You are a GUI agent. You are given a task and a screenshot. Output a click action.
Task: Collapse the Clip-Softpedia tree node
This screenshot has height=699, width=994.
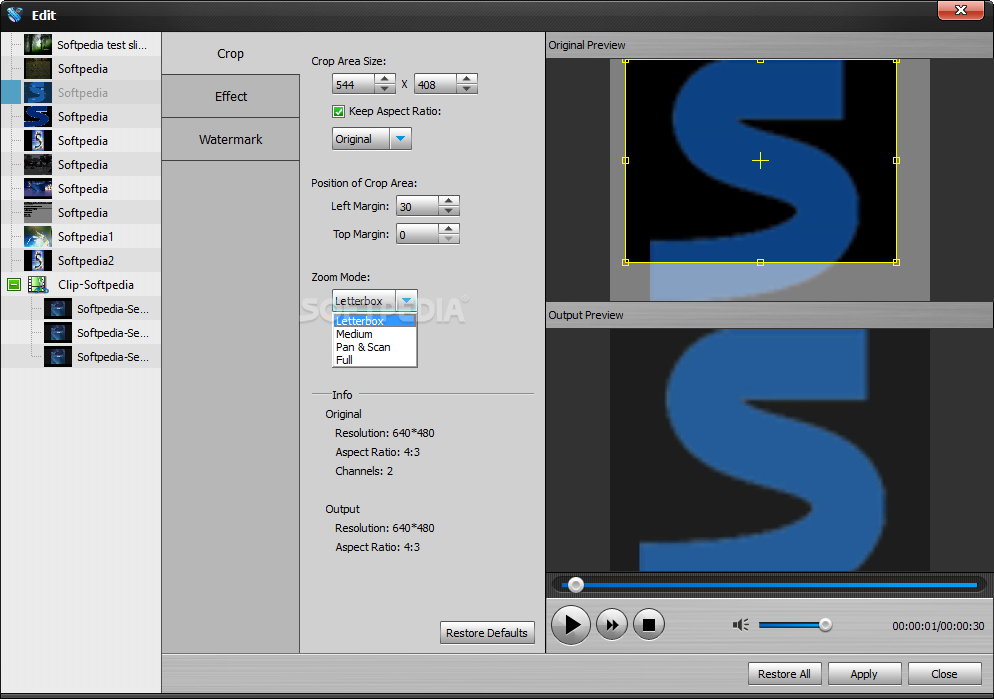click(14, 285)
